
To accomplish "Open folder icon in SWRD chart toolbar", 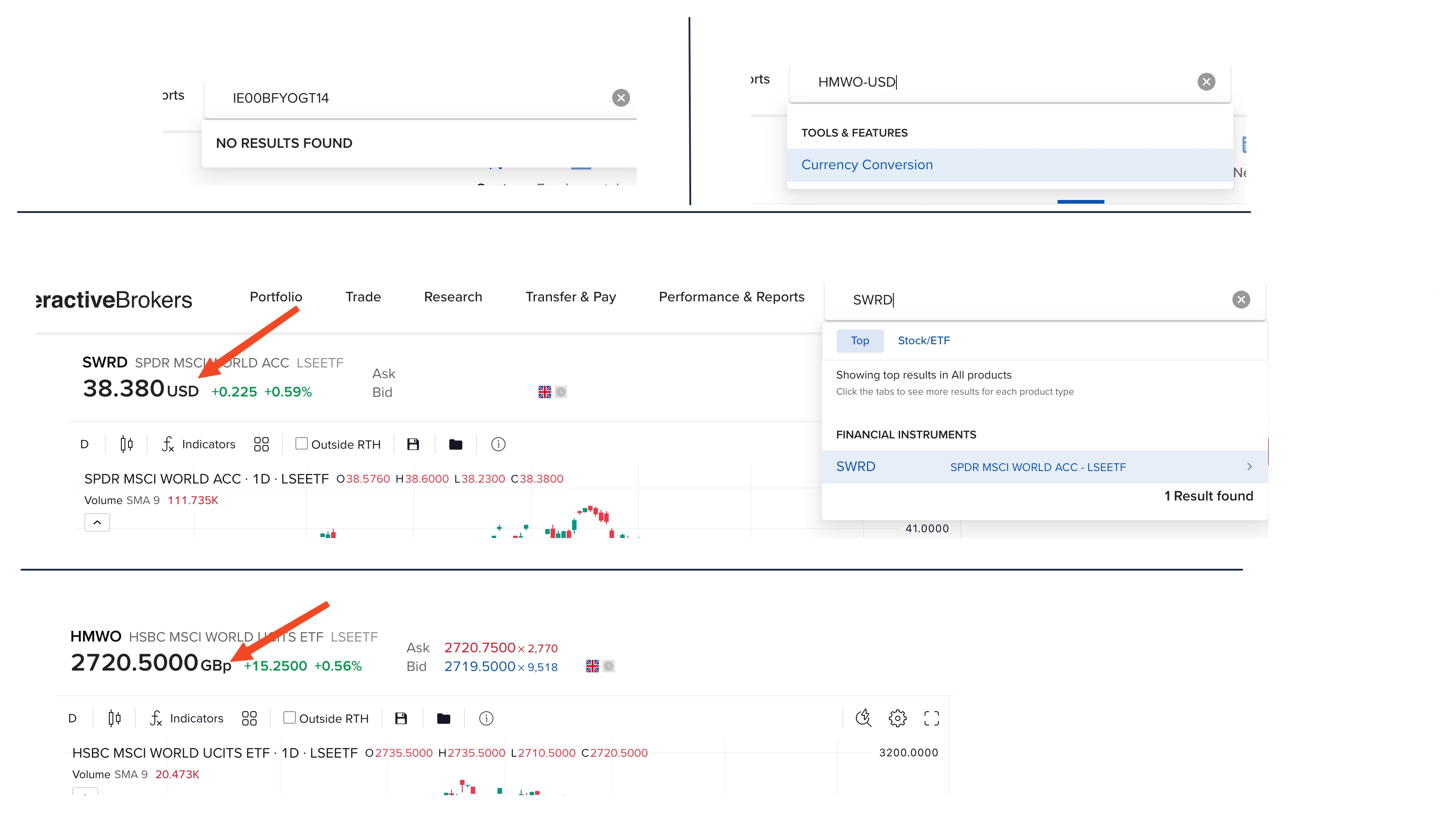I will 456,444.
